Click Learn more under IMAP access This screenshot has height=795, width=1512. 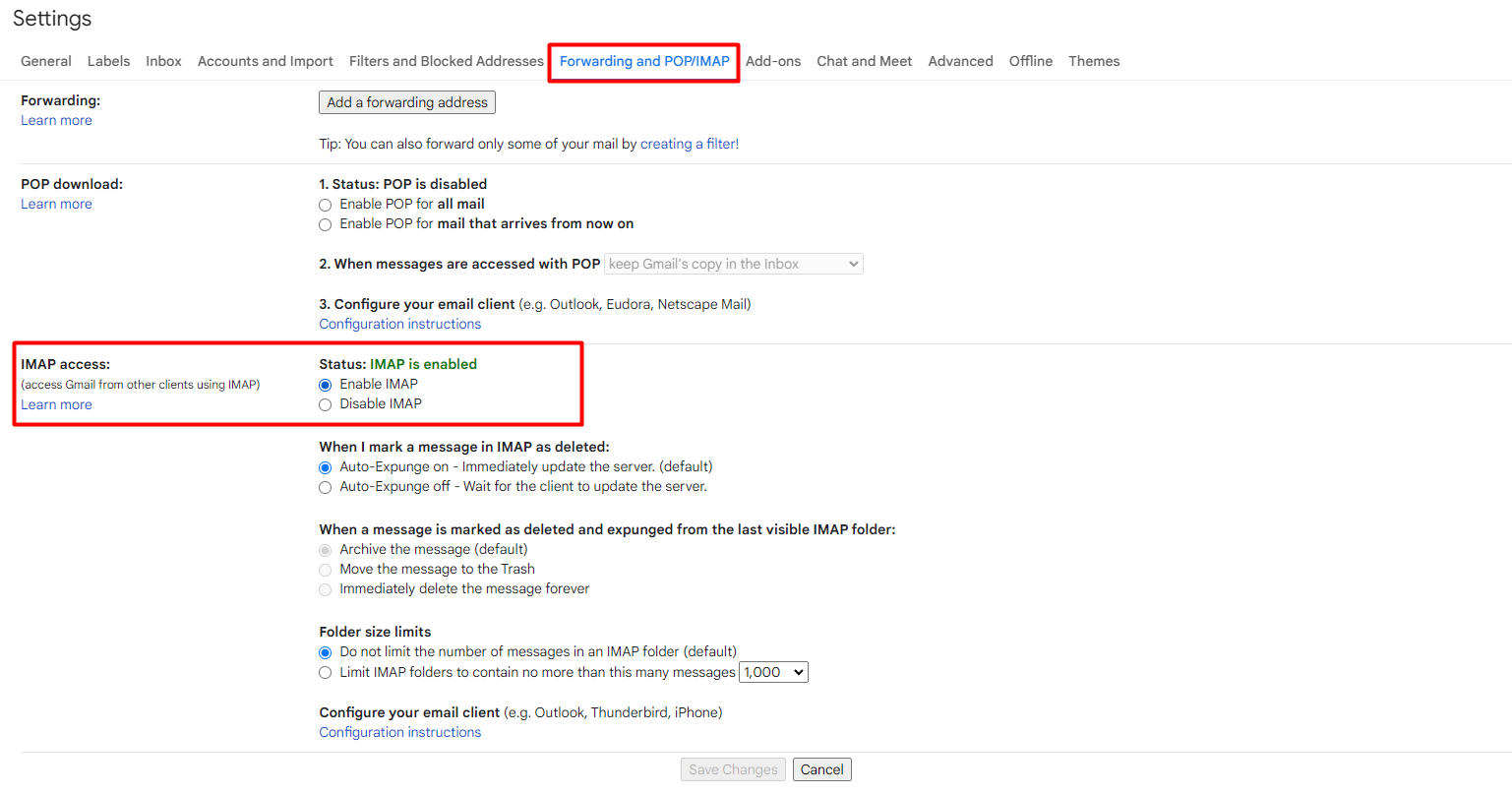click(x=56, y=404)
